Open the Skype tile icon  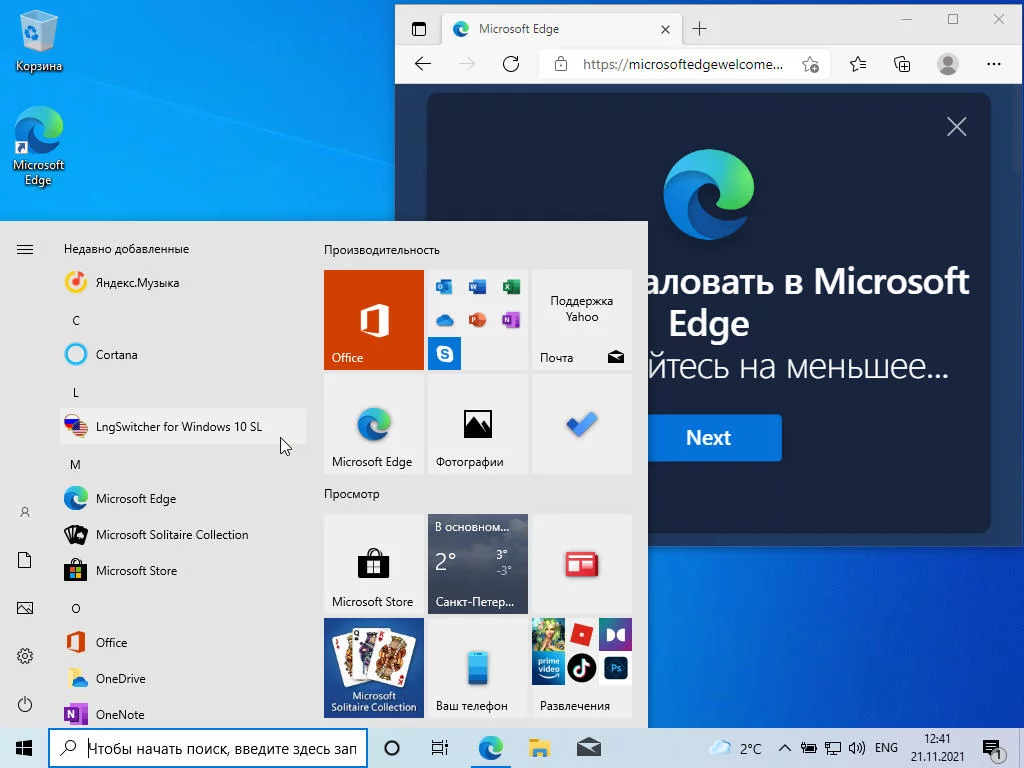point(445,354)
